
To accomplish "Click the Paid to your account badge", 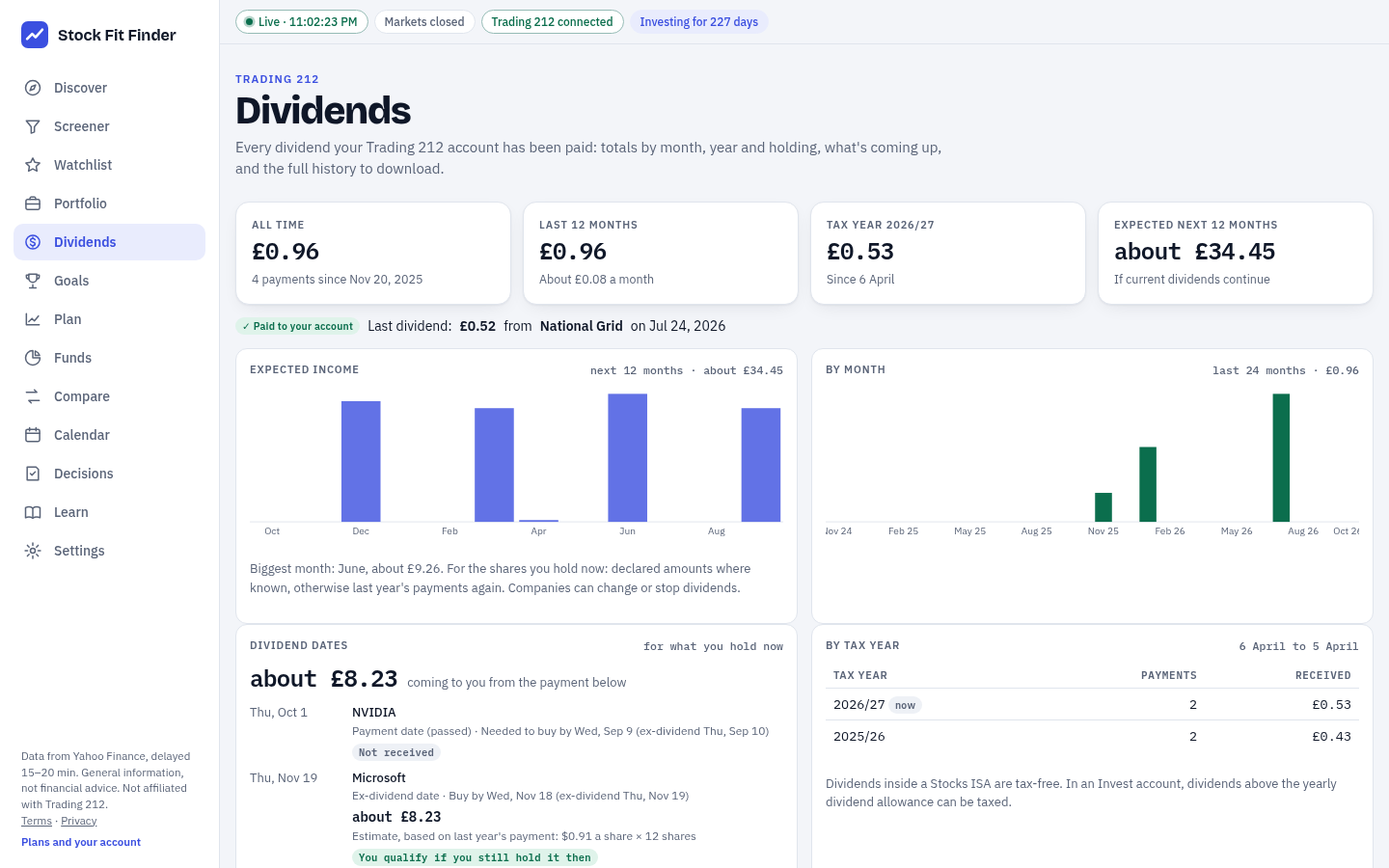I will [x=297, y=326].
